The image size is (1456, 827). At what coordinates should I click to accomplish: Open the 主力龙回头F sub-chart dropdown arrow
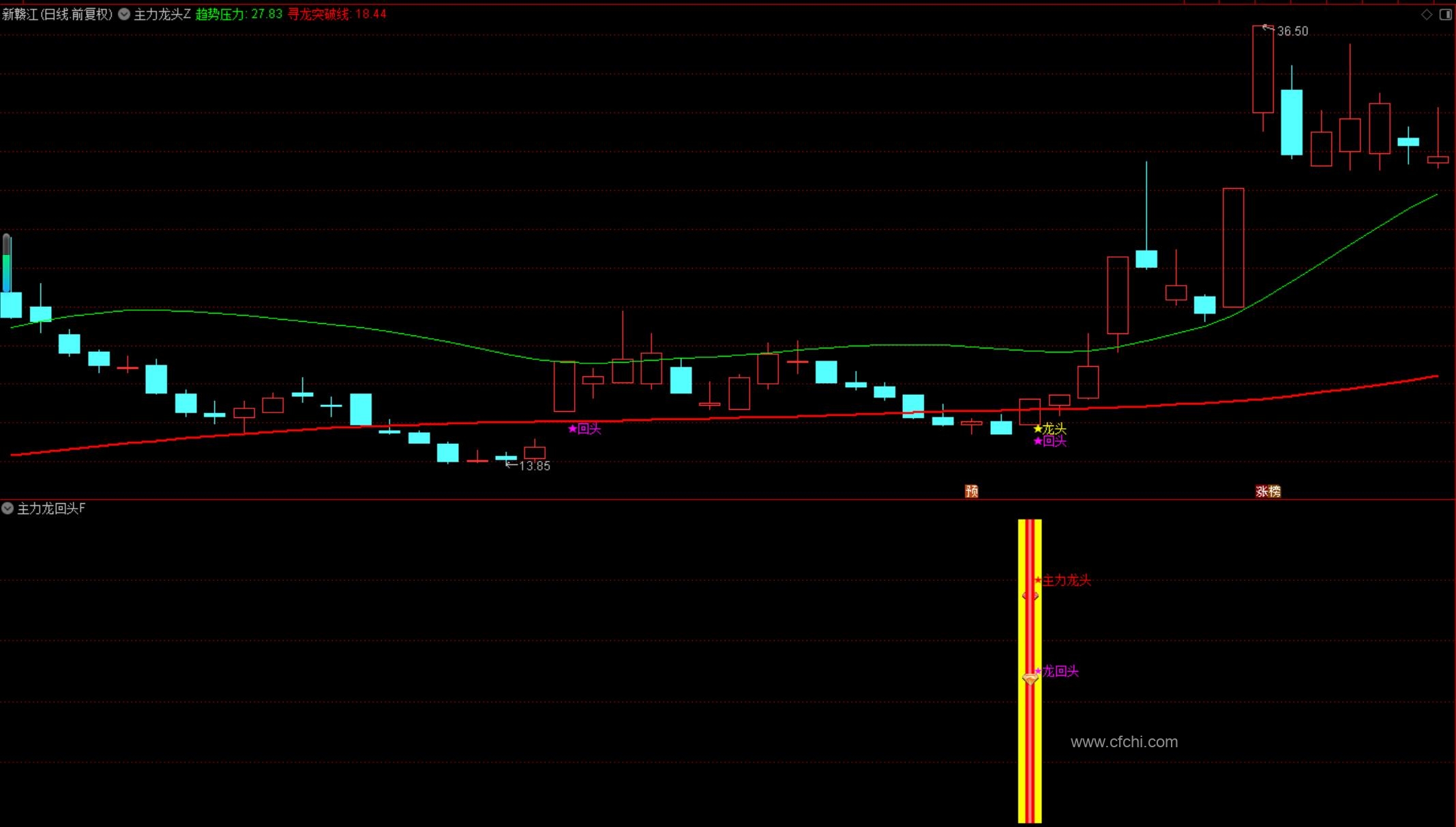pos(8,508)
